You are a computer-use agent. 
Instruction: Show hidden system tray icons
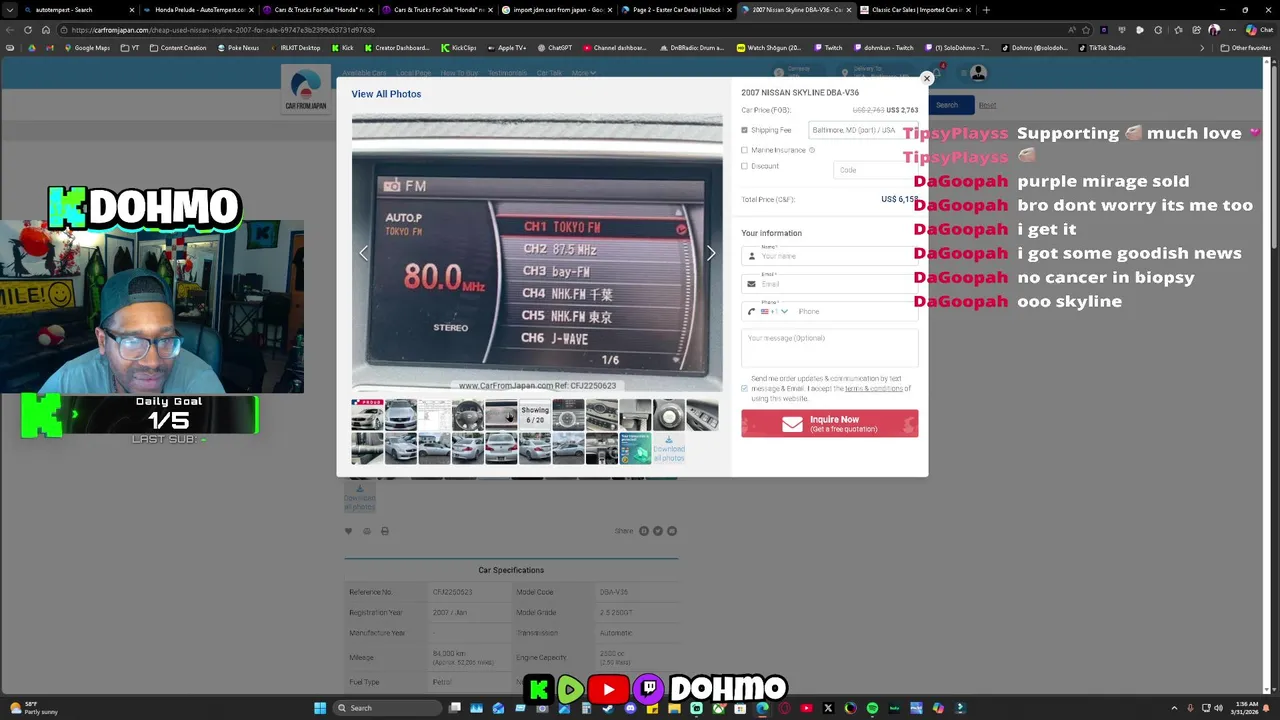point(1174,708)
